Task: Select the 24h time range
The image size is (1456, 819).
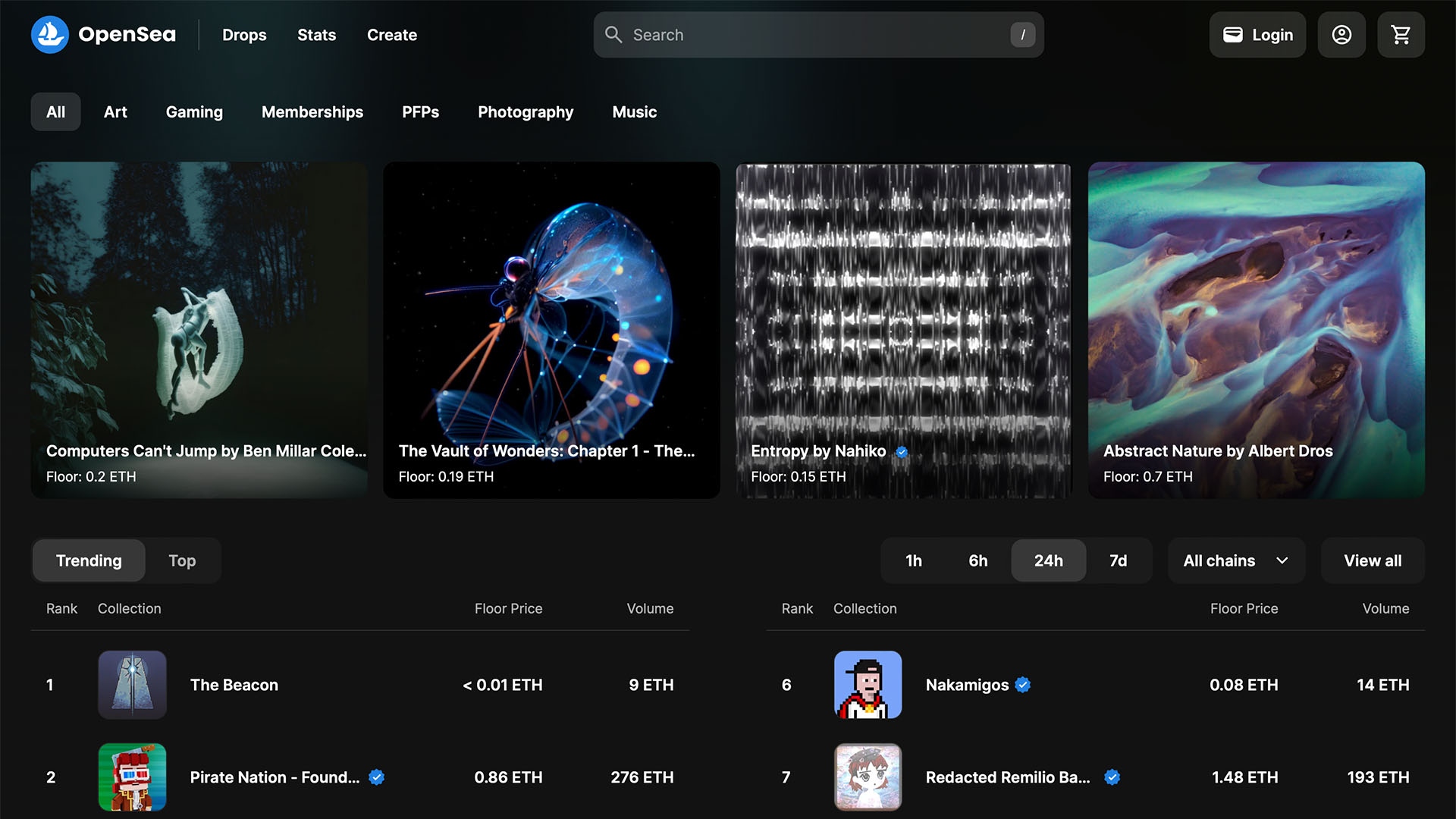Action: coord(1049,560)
